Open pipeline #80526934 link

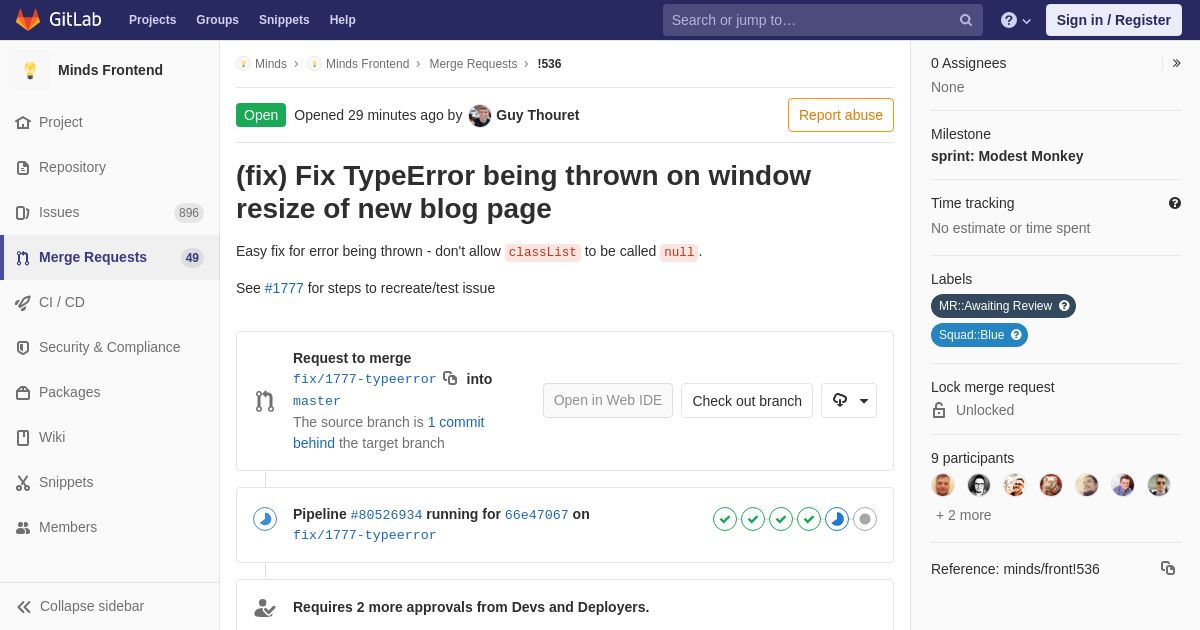point(386,515)
